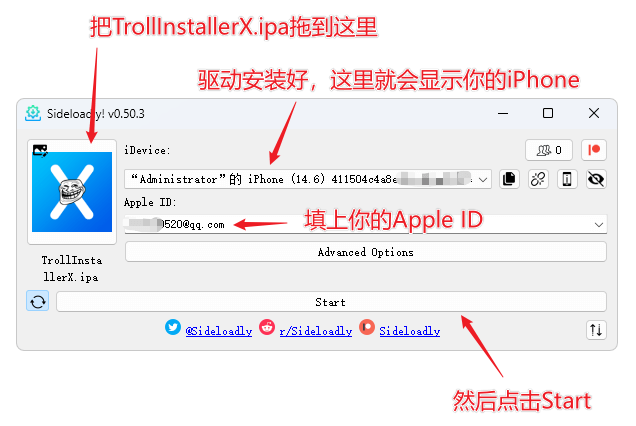This screenshot has width=636, height=426.
Task: Click the TrollInstallerX IPA thumbnail
Action: (72, 192)
